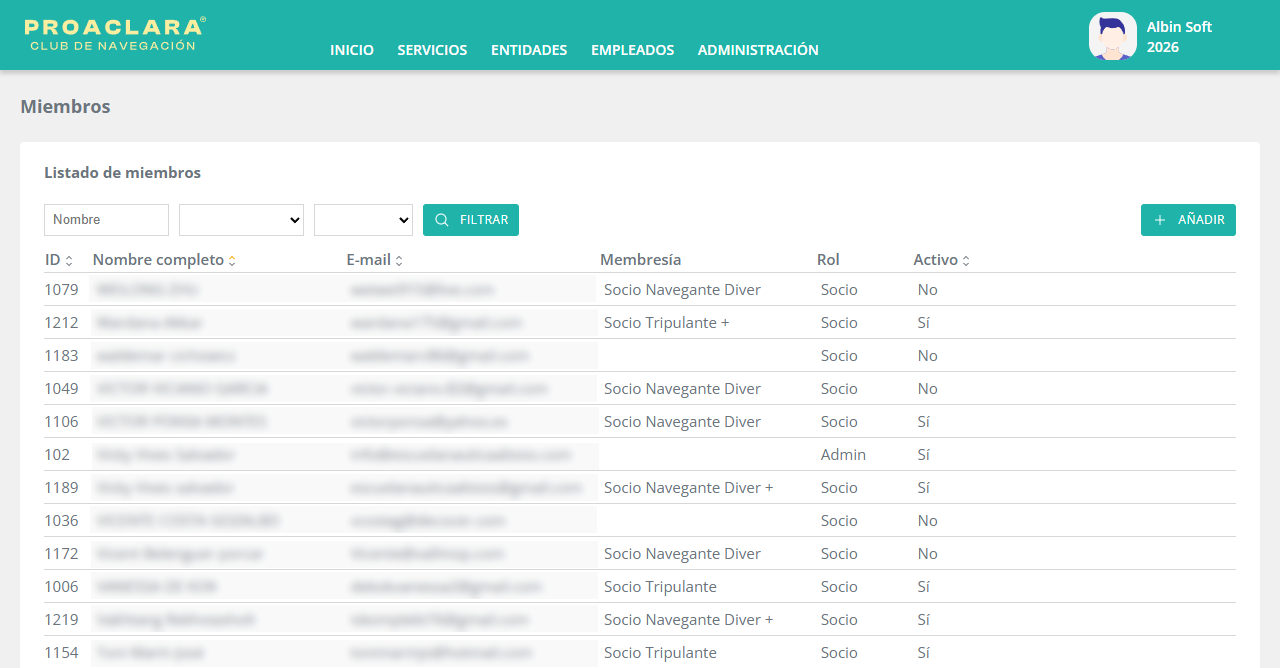Click Activo value No in row 1183
Image resolution: width=1280 pixels, height=668 pixels.
tap(928, 356)
